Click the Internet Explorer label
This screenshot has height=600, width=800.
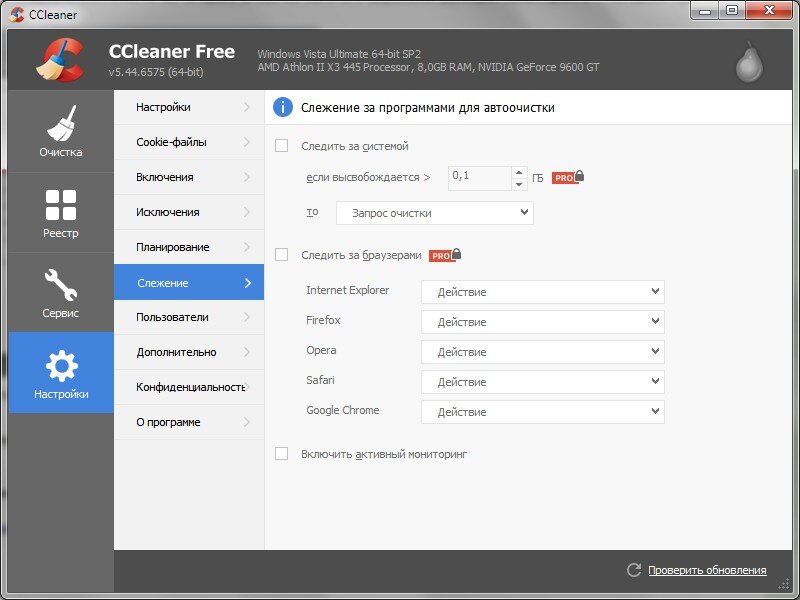click(347, 290)
